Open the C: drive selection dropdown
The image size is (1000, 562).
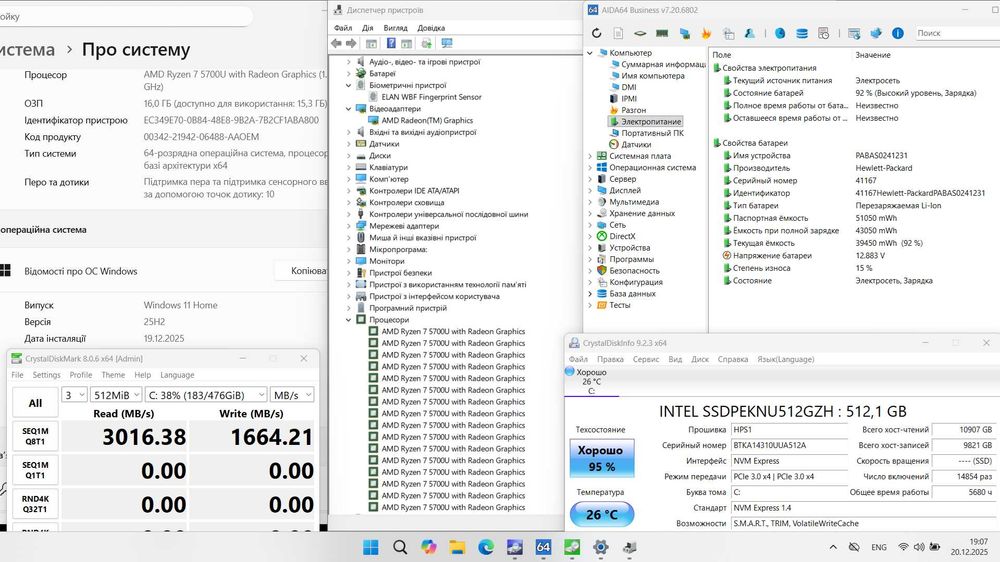tap(205, 395)
